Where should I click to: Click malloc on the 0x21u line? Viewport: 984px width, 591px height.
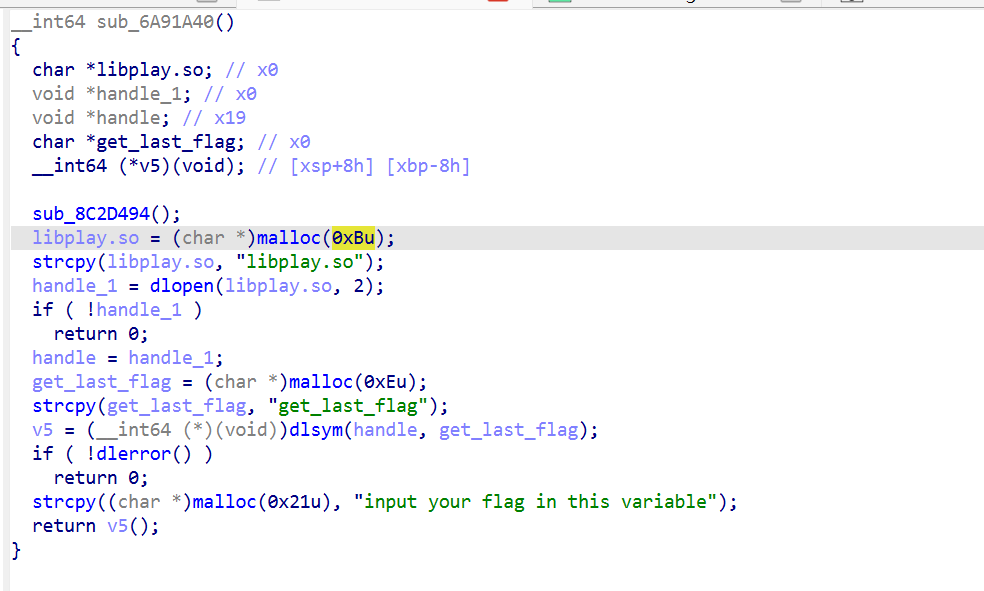225,502
